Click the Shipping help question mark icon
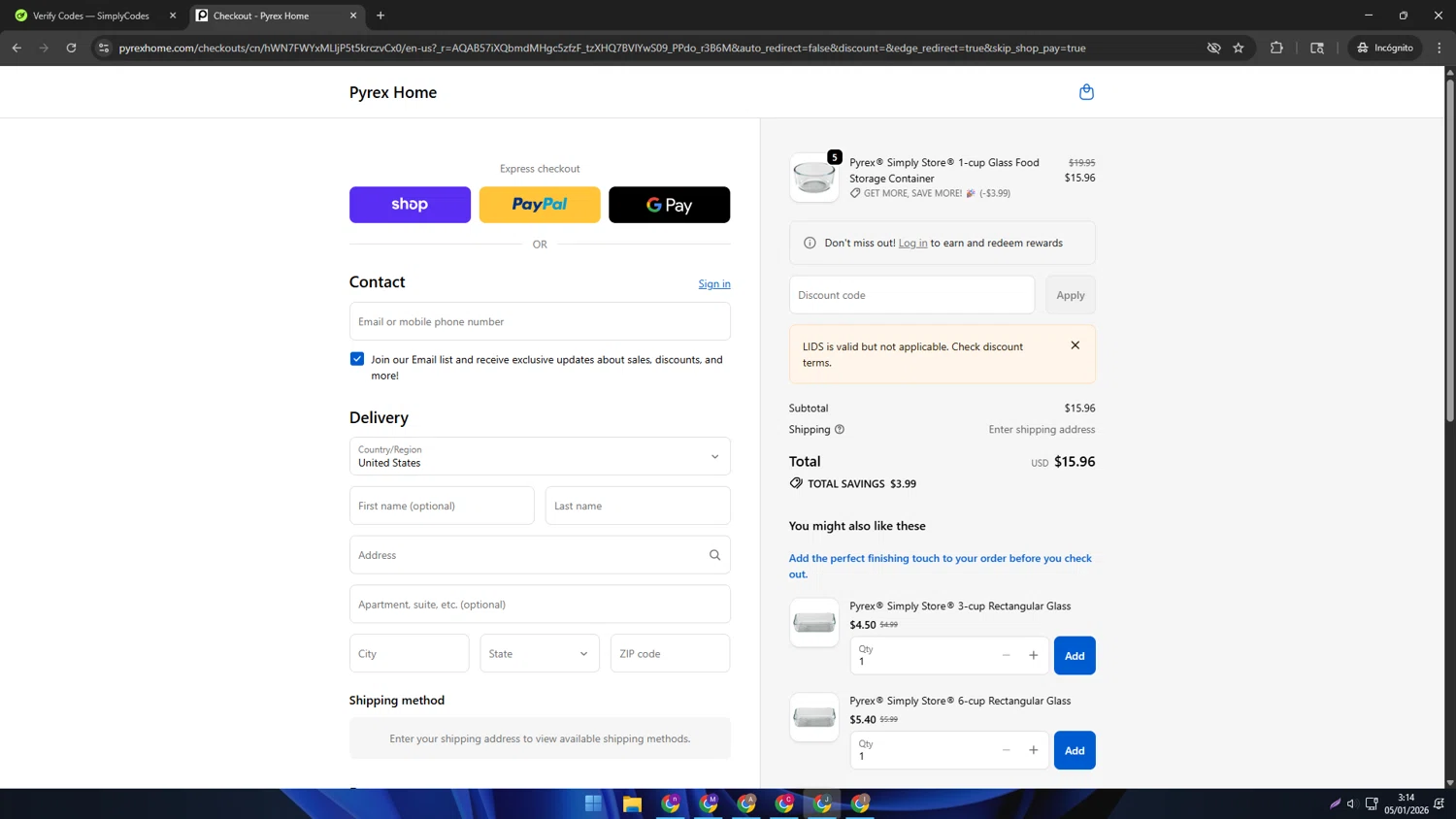The image size is (1456, 819). click(x=840, y=429)
